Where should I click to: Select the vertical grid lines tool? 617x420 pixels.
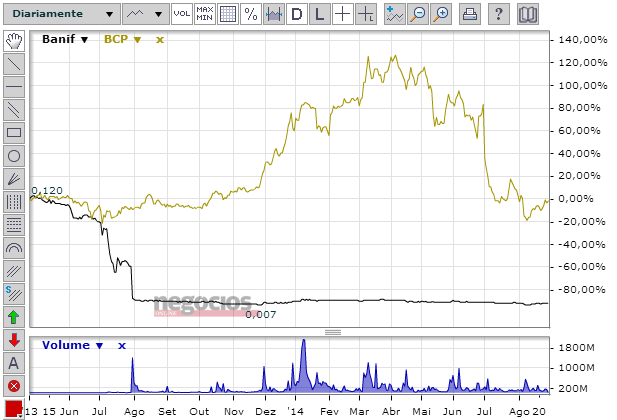14,202
